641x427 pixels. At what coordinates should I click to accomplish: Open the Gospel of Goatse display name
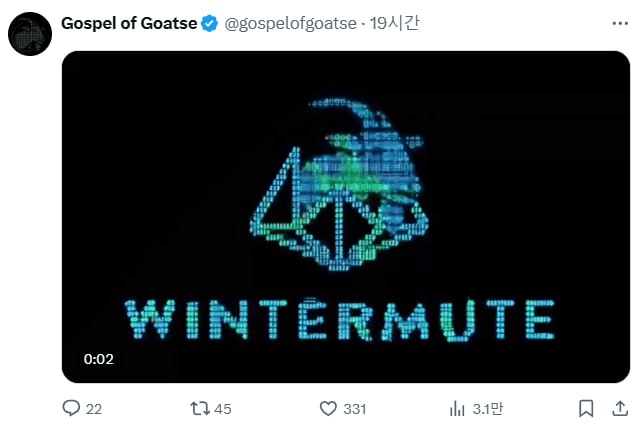[x=129, y=23]
